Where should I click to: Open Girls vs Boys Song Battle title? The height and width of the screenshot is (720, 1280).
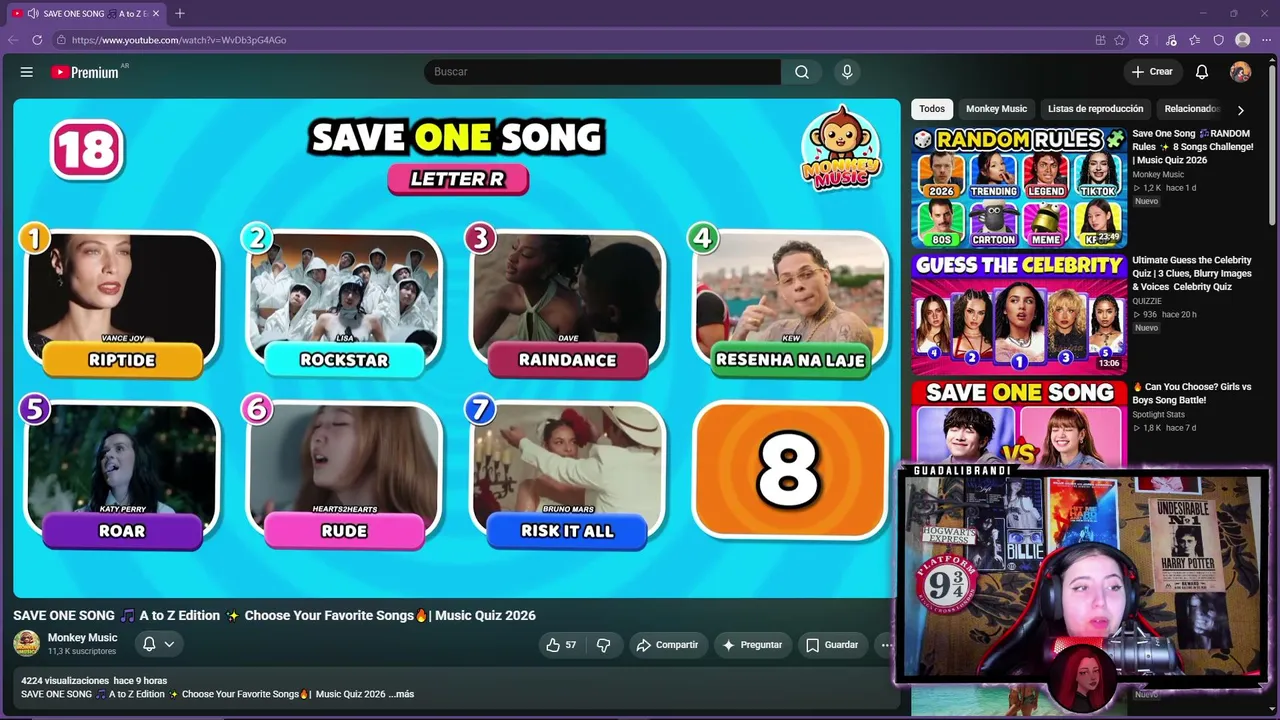(x=1192, y=393)
